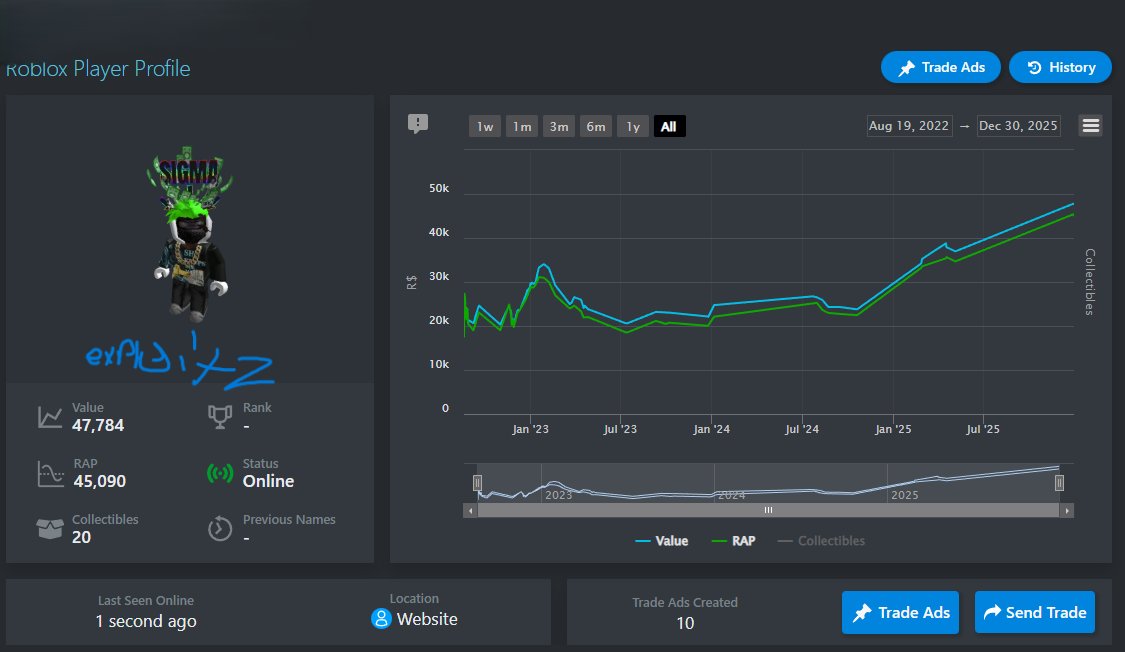The width and height of the screenshot is (1125, 652).
Task: Click the 50k y-axis label
Action: [x=439, y=188]
